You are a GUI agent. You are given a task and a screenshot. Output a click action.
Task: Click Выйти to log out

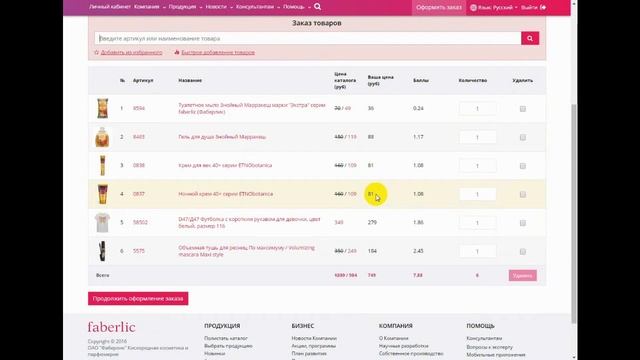coord(529,7)
